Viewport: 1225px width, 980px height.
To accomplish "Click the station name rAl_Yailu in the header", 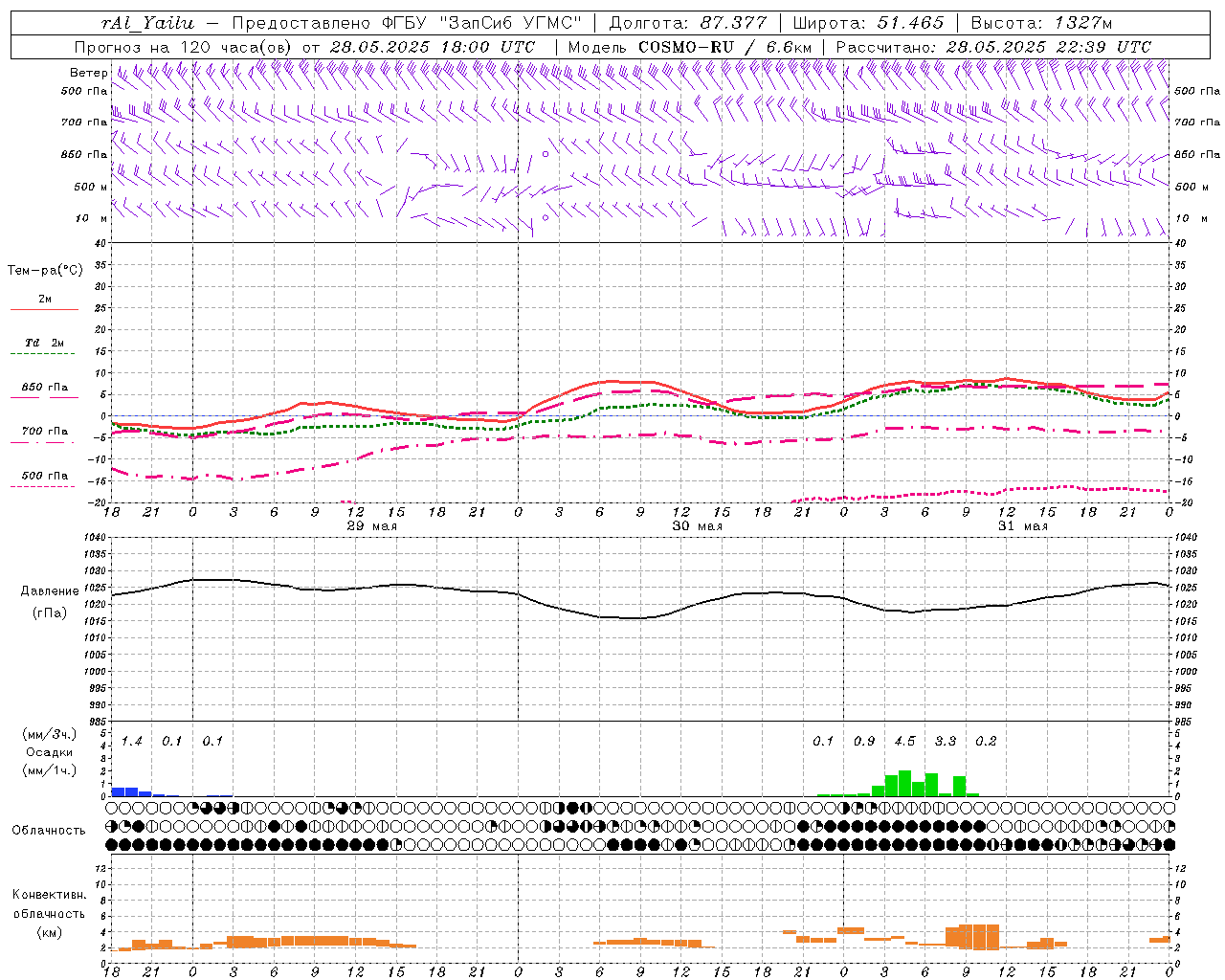I will click(x=147, y=23).
